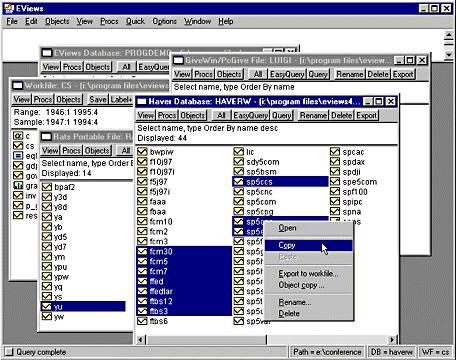The image size is (456, 360).
Task: Select the spf100 series icon
Action: [x=335, y=192]
